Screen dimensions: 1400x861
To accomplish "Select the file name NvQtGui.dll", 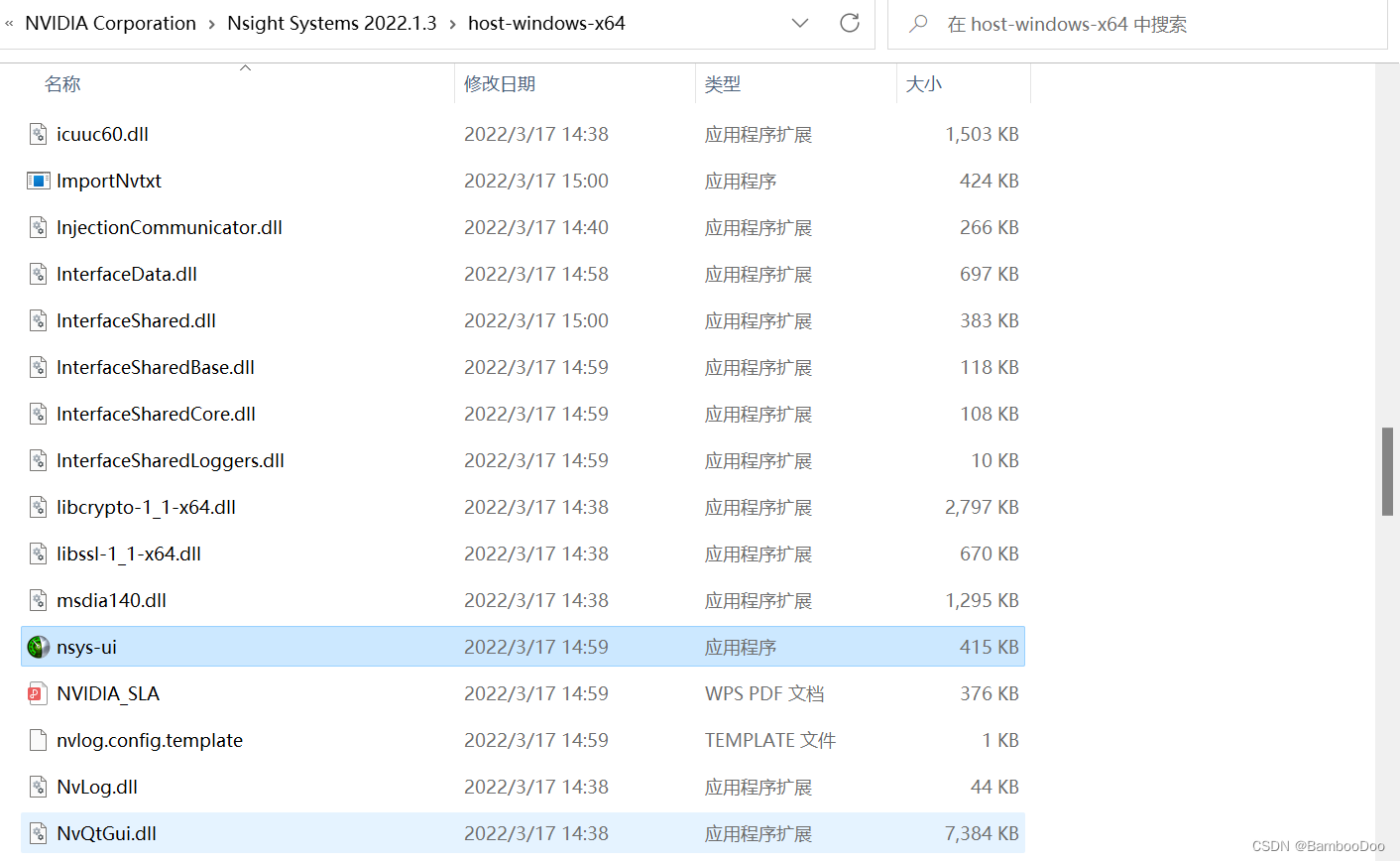I will 106,833.
